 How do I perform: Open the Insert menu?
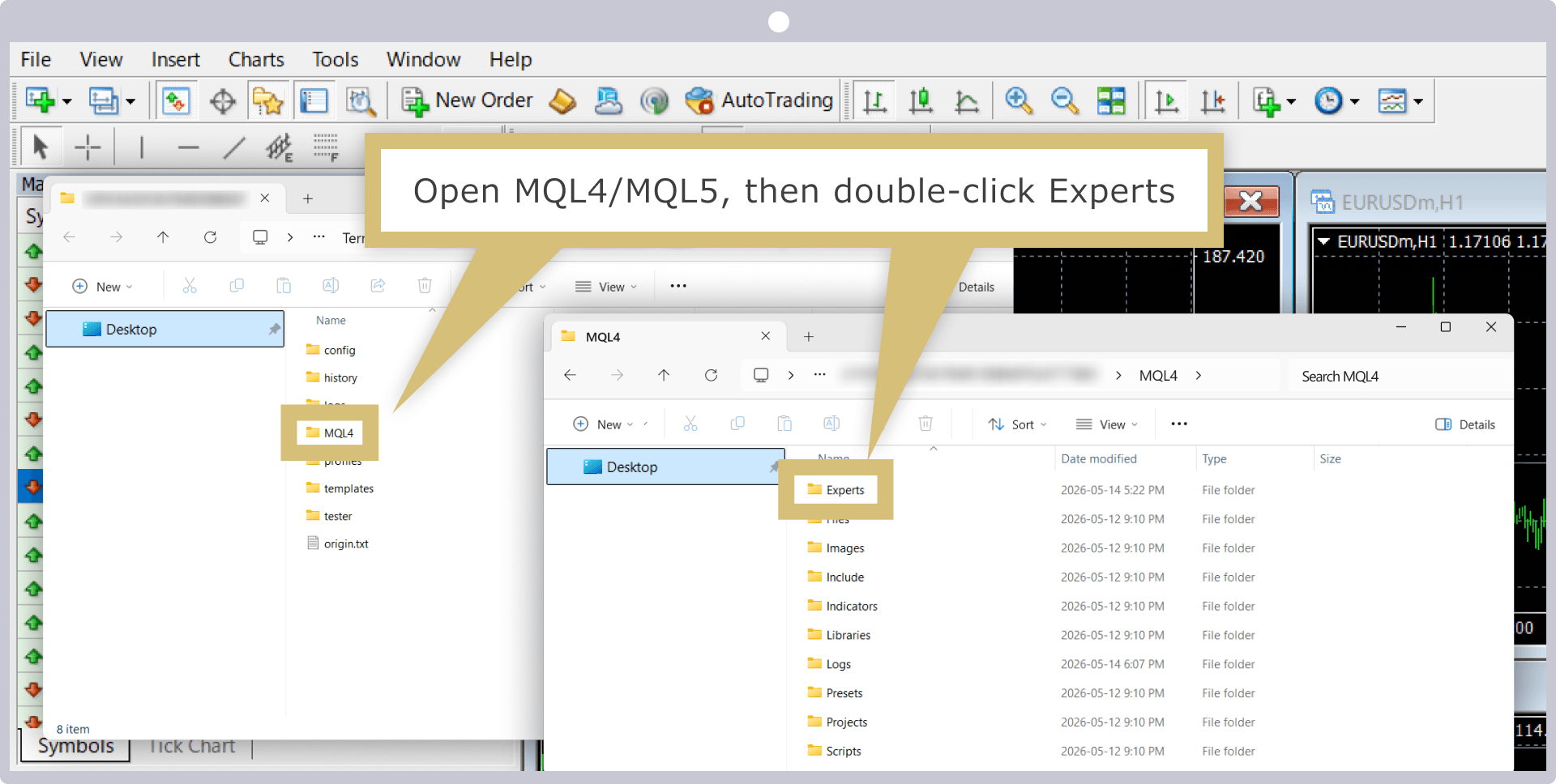(x=176, y=60)
